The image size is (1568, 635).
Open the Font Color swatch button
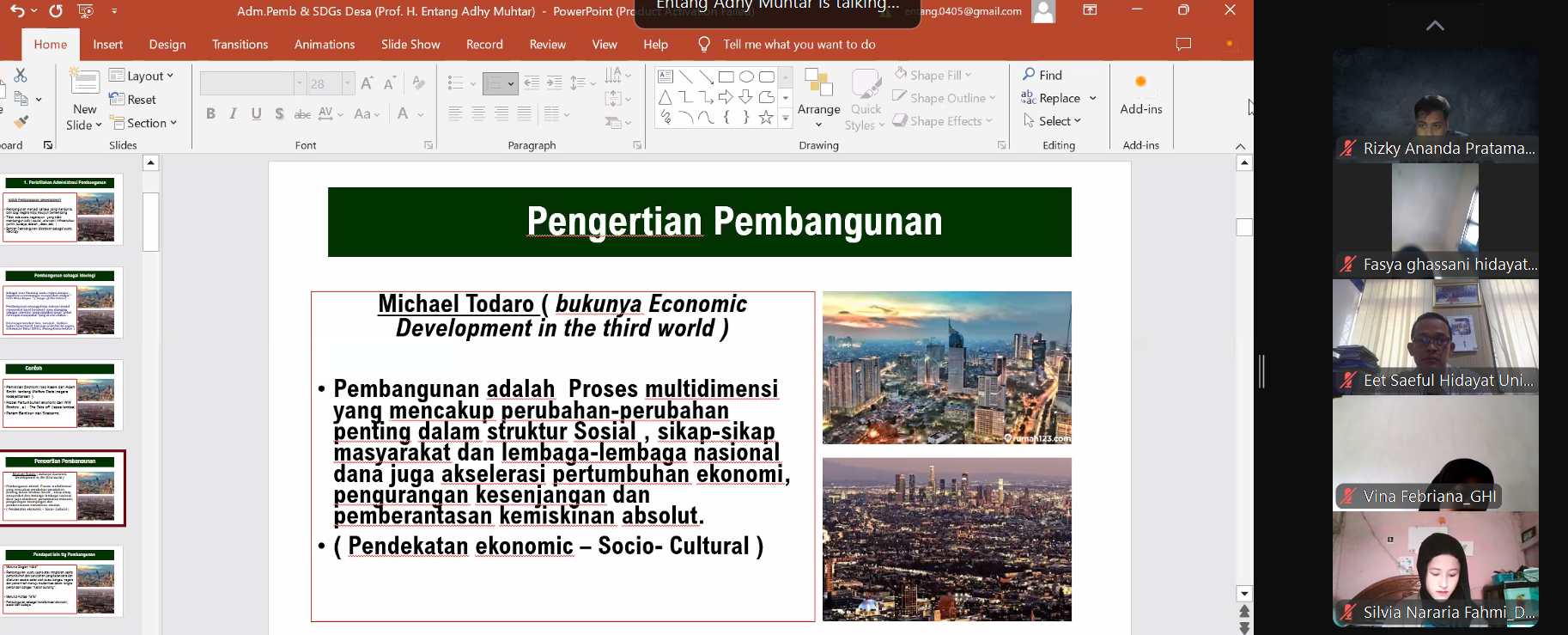point(403,113)
